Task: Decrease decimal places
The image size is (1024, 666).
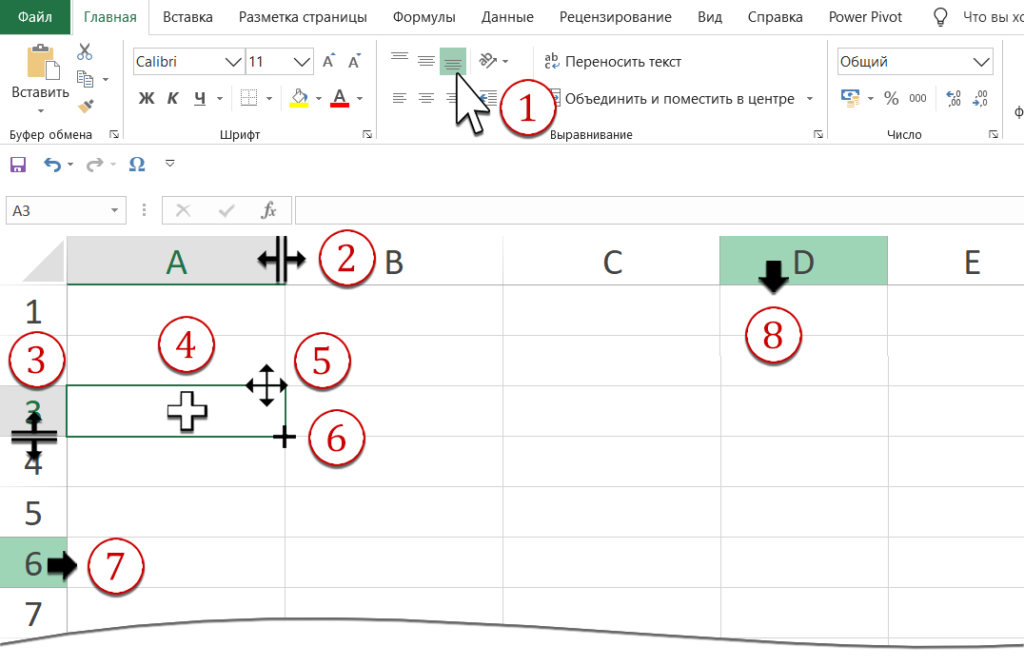Action: (x=980, y=98)
